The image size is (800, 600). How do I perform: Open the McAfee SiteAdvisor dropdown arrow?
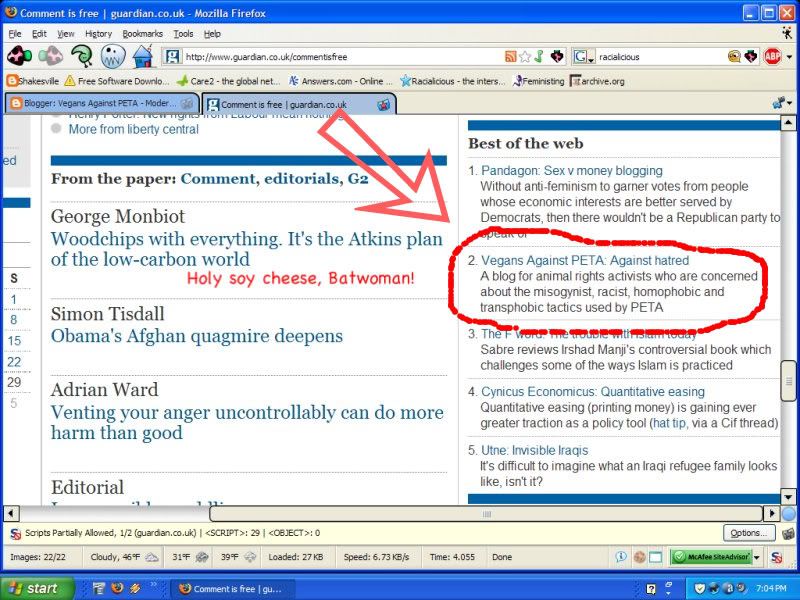coord(757,557)
